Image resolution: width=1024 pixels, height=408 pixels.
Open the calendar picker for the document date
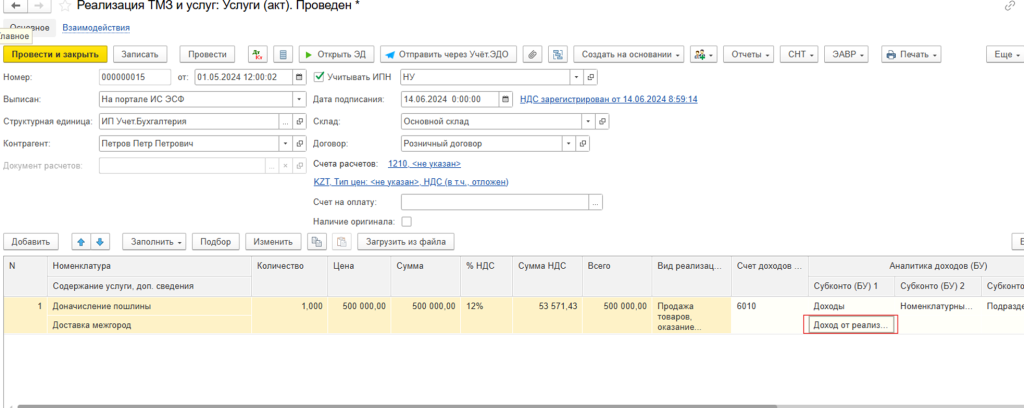(x=298, y=77)
